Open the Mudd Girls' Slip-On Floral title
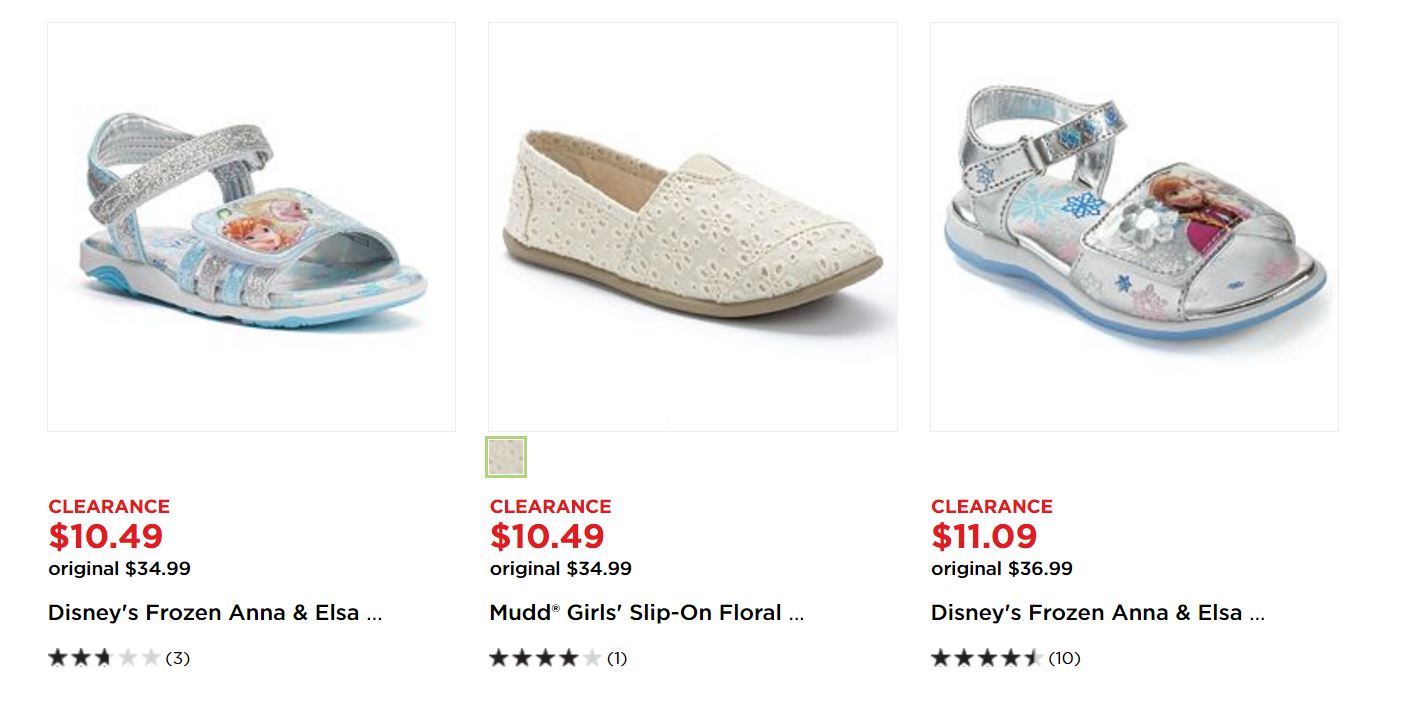Viewport: 1408px width, 716px height. pyautogui.click(x=646, y=613)
